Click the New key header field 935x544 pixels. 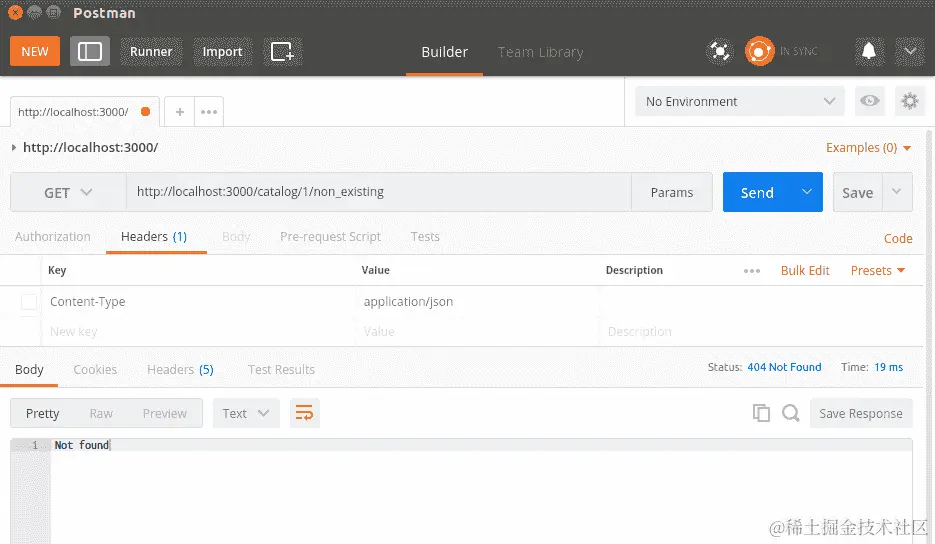(200, 332)
